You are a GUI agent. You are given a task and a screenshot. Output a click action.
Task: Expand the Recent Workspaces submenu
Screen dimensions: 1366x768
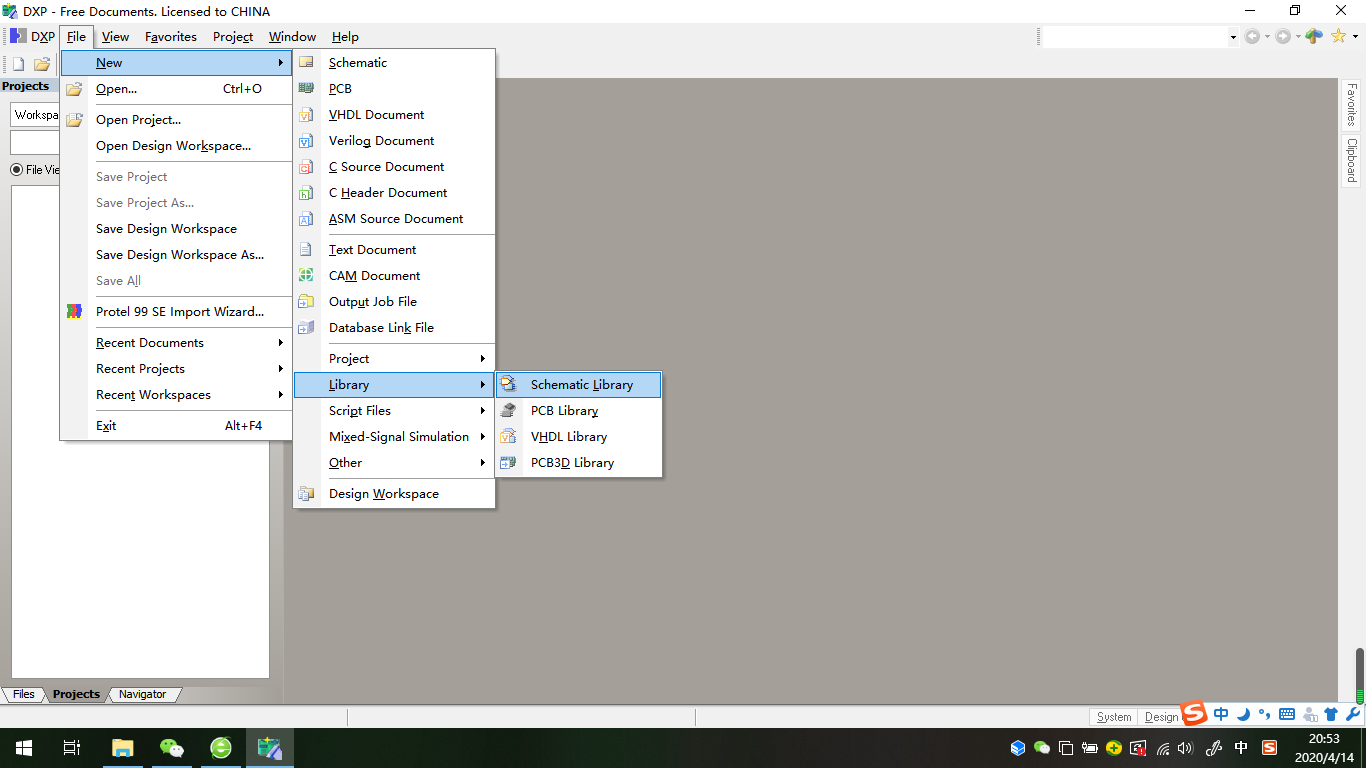pos(176,394)
